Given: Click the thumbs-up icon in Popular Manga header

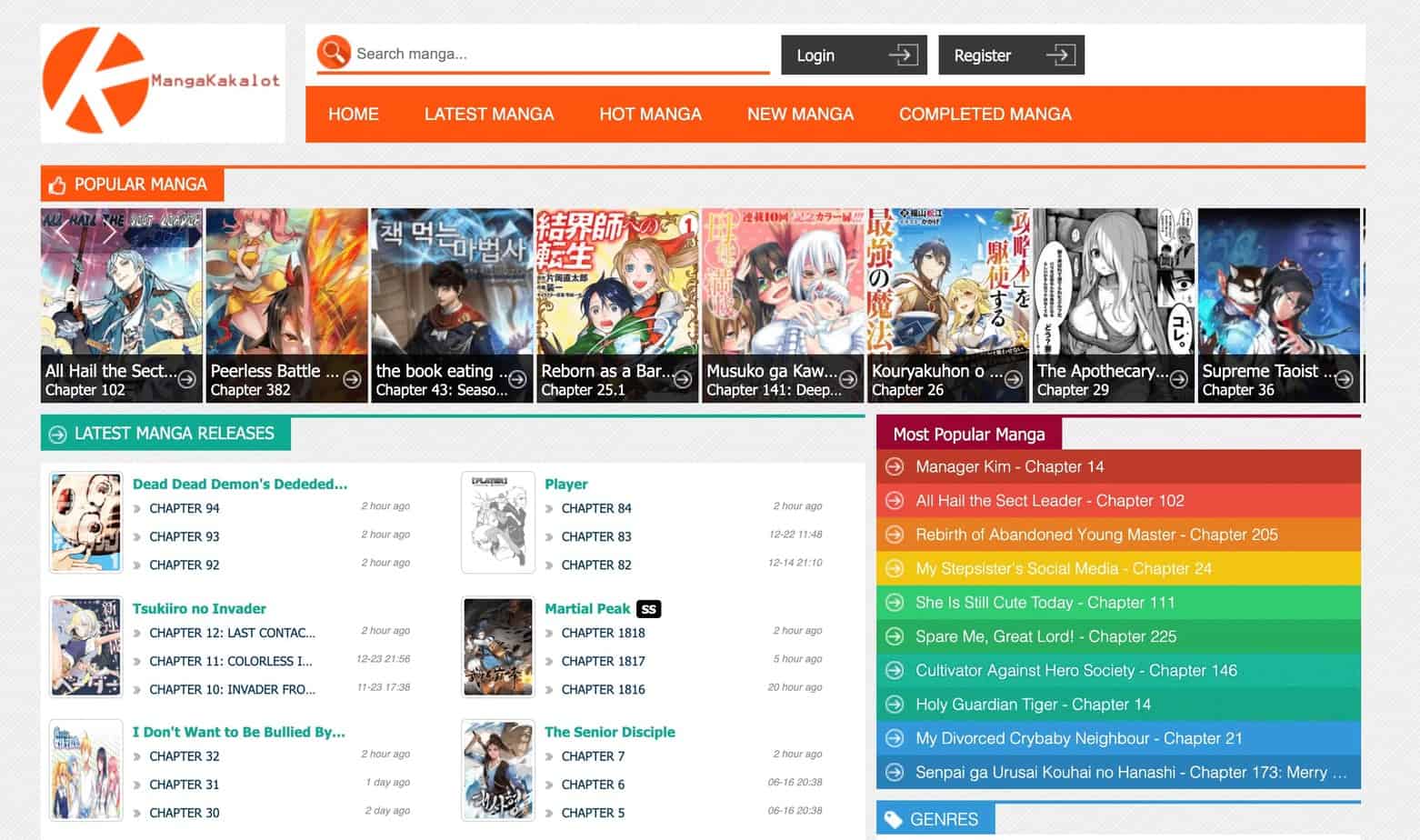Looking at the screenshot, I should coord(57,185).
